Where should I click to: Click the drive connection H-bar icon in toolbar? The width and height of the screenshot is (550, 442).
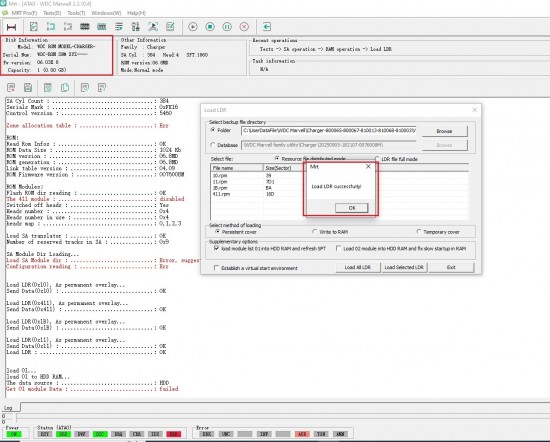pos(11,27)
